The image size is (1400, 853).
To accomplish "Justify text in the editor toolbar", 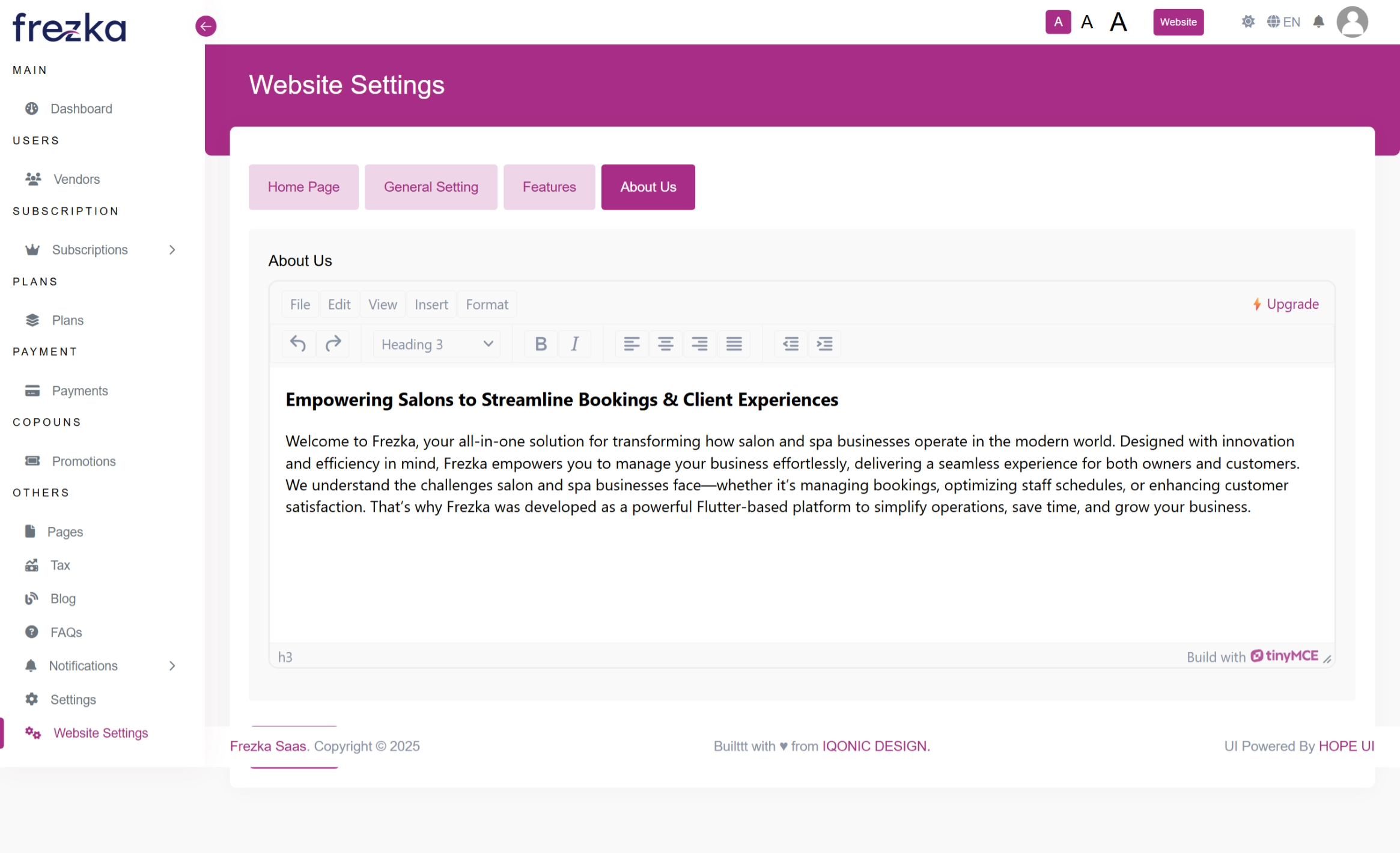I will (x=734, y=344).
